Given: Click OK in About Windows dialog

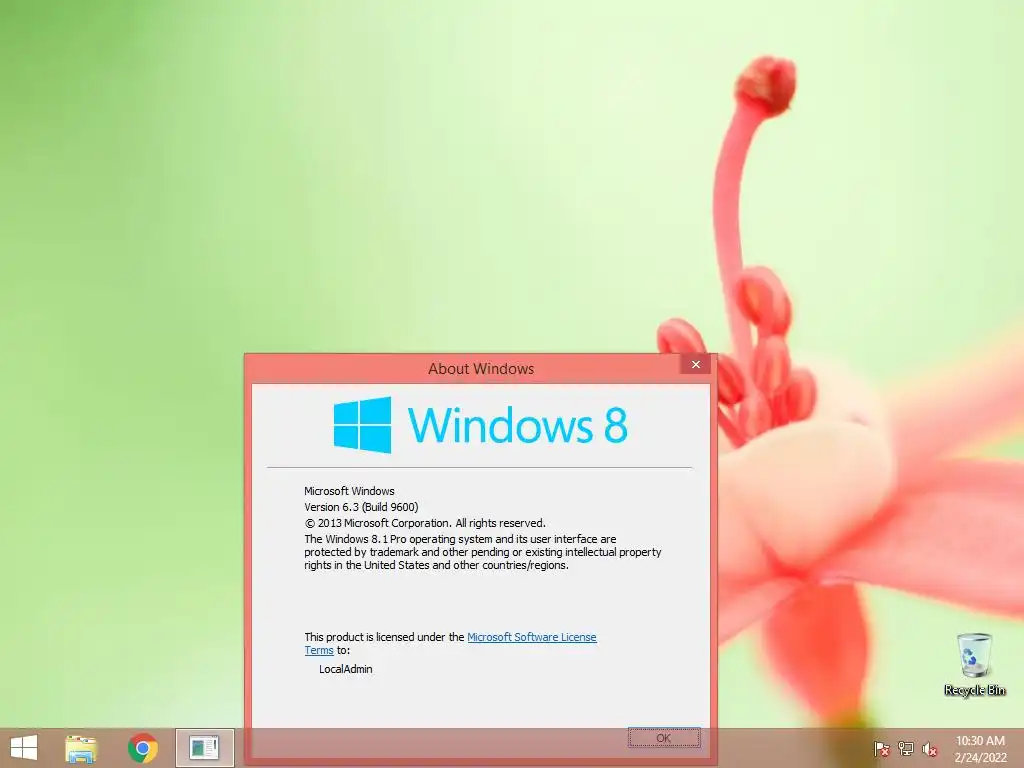Looking at the screenshot, I should tap(664, 738).
